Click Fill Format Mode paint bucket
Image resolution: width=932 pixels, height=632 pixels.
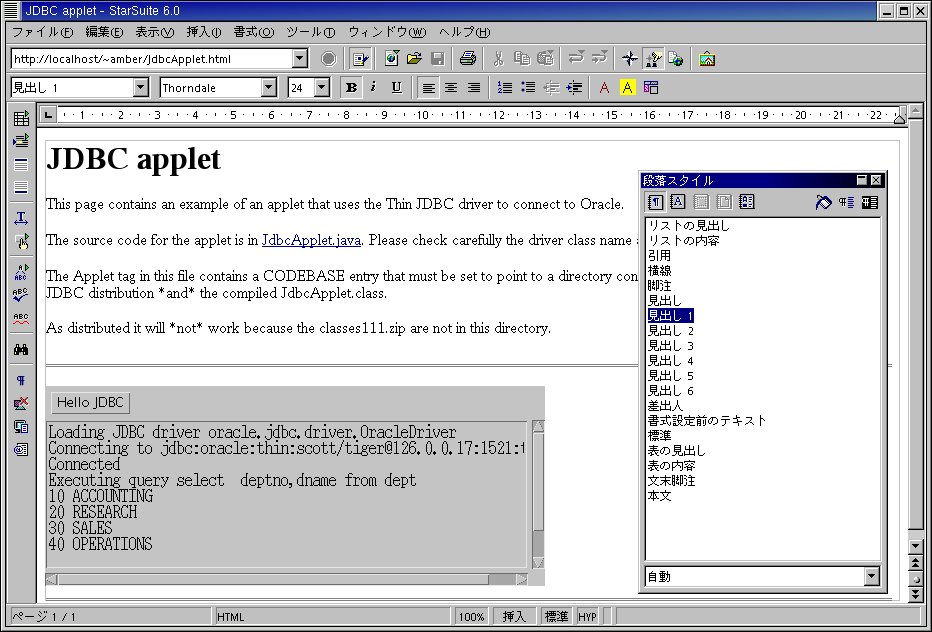(823, 202)
